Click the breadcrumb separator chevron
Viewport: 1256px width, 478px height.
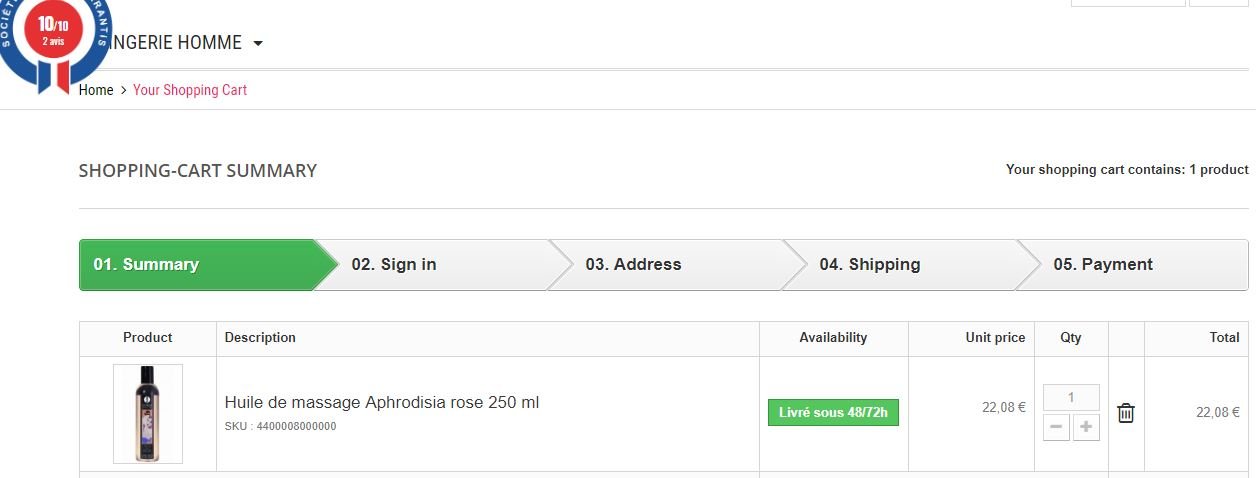click(x=123, y=90)
